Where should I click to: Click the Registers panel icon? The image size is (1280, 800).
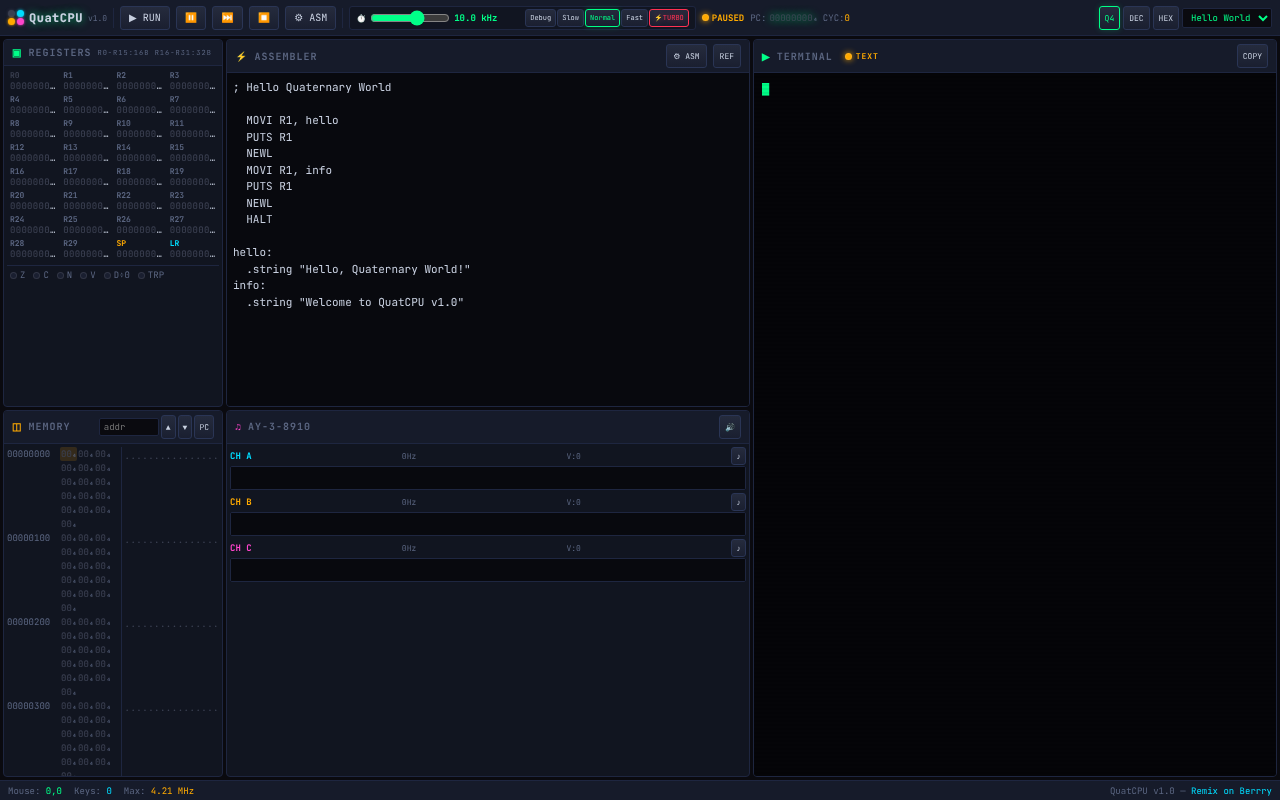[17, 53]
